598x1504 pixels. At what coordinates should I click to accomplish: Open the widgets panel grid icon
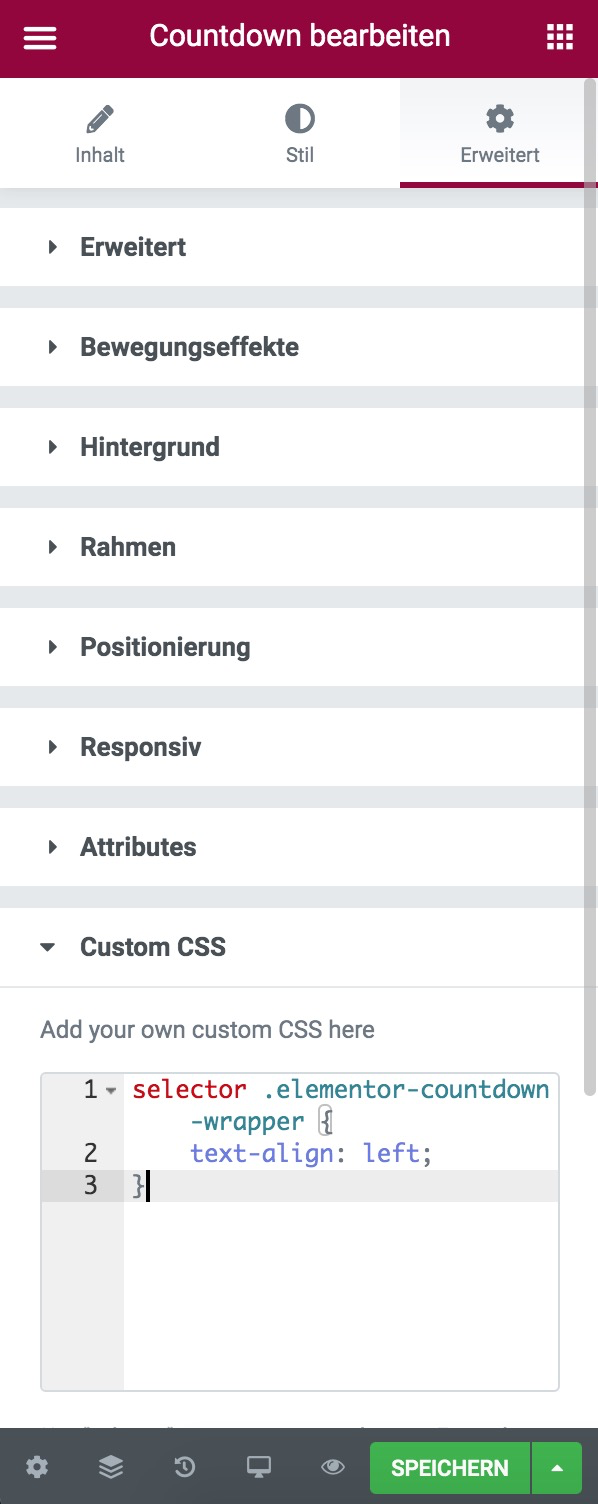point(560,37)
